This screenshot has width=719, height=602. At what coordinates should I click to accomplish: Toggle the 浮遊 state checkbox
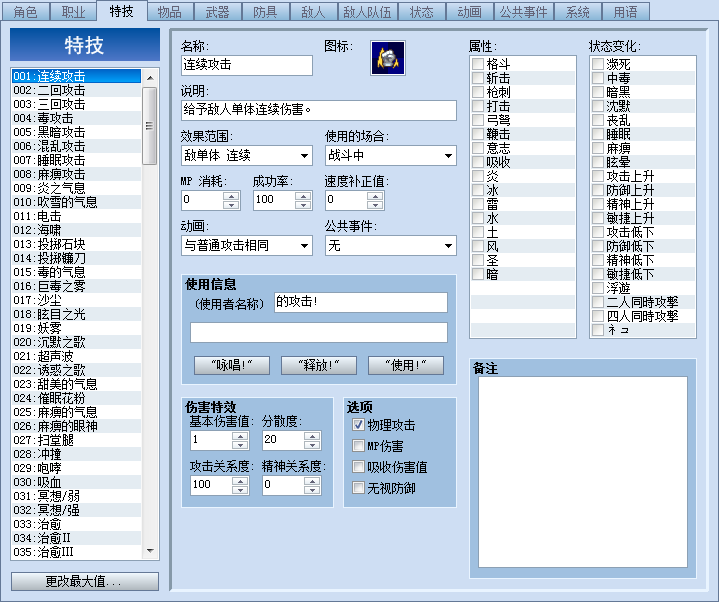pos(597,288)
